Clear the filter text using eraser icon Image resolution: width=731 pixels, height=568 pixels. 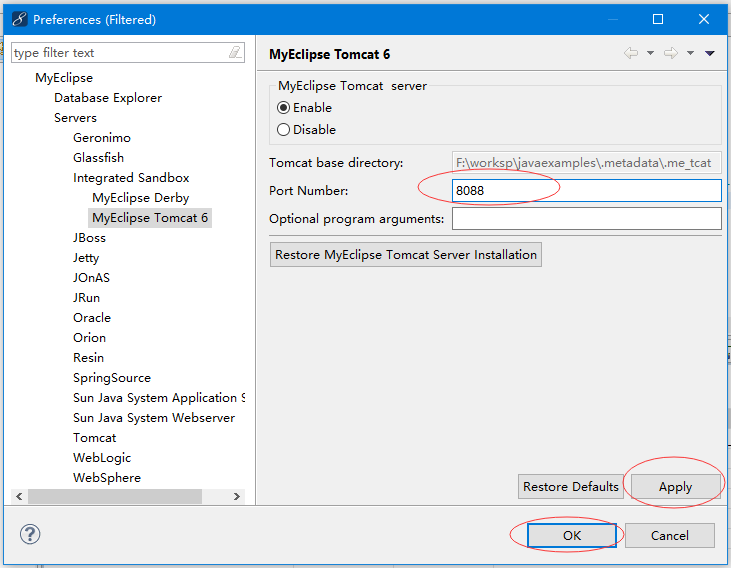235,52
